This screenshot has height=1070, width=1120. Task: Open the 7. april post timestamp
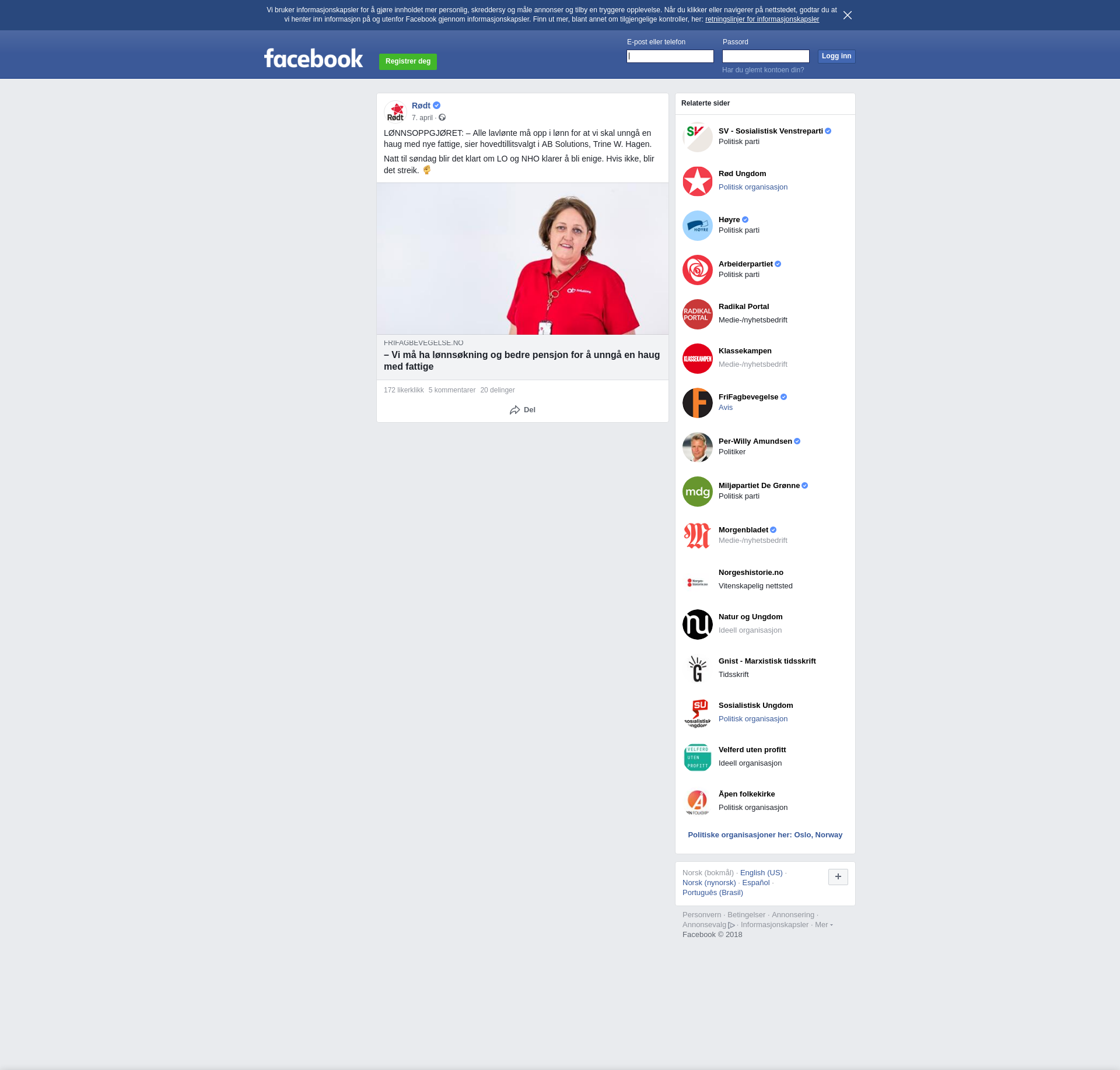tap(422, 118)
